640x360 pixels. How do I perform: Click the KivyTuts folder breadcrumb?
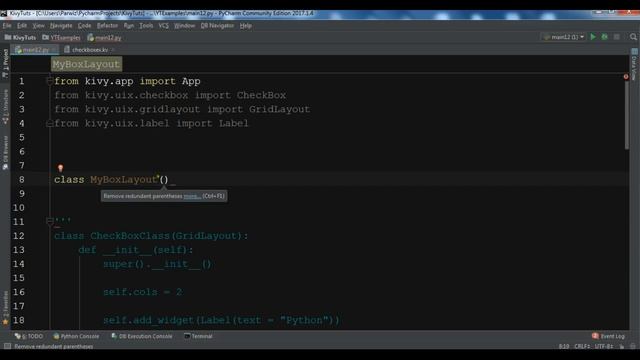tap(20, 38)
